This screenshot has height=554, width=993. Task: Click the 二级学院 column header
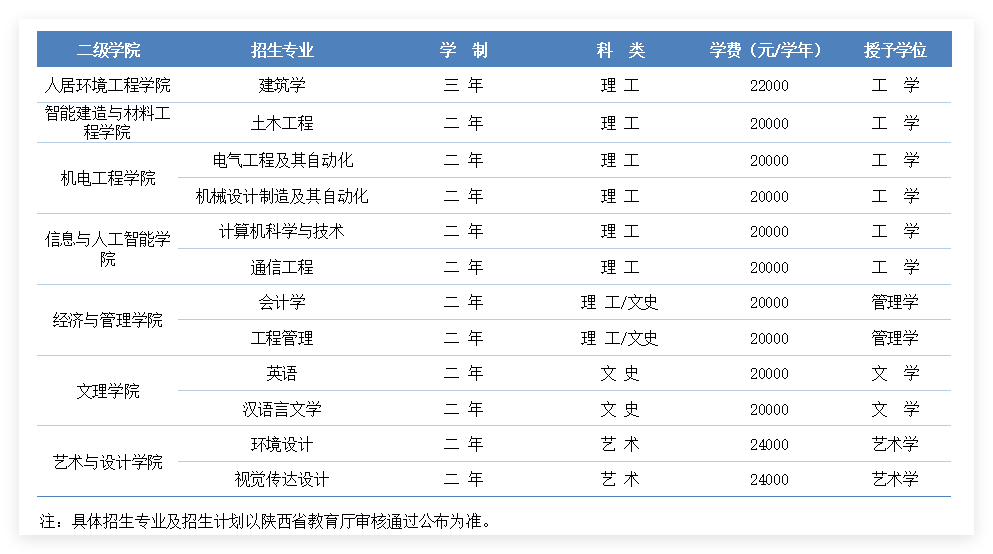[x=108, y=50]
